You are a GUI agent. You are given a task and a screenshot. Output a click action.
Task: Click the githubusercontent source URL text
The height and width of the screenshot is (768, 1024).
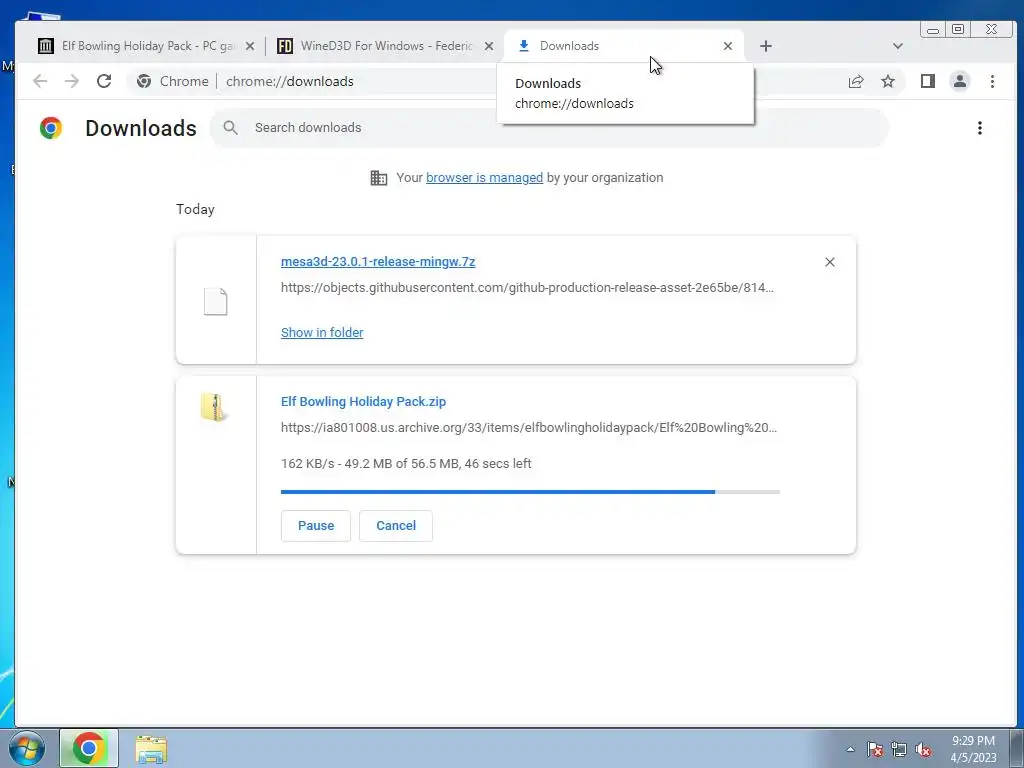(528, 287)
